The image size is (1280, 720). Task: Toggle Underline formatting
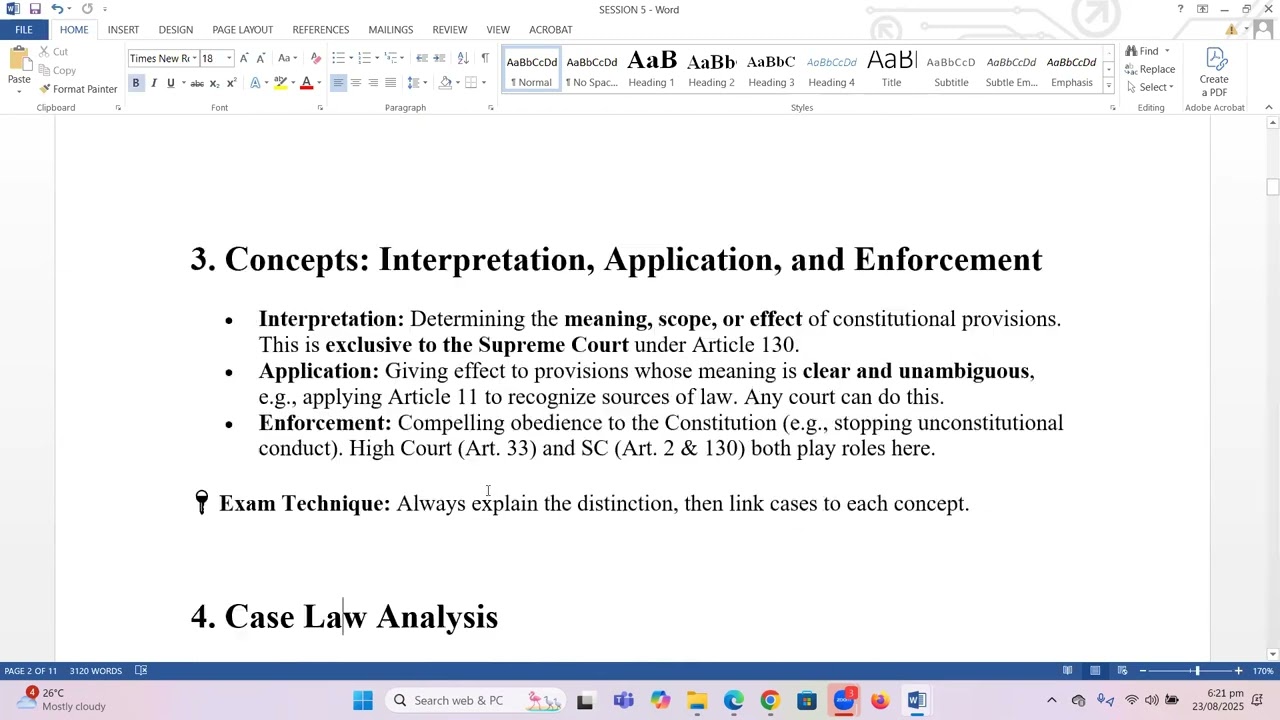pyautogui.click(x=171, y=83)
